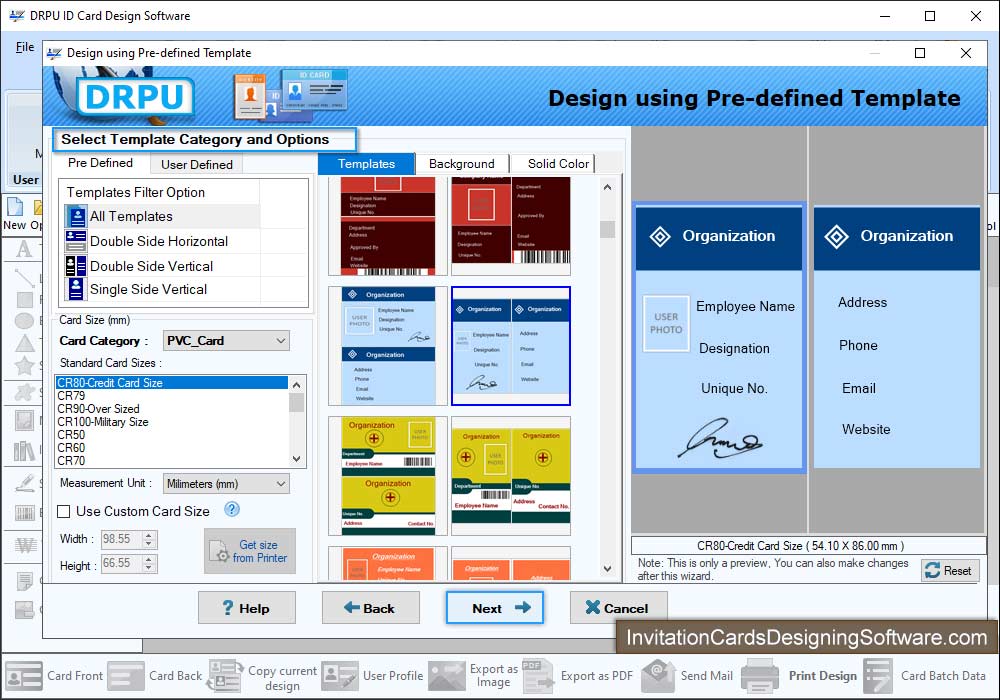Select the Barcode tool in the left toolbar
The image size is (1000, 700).
pyautogui.click(x=24, y=513)
